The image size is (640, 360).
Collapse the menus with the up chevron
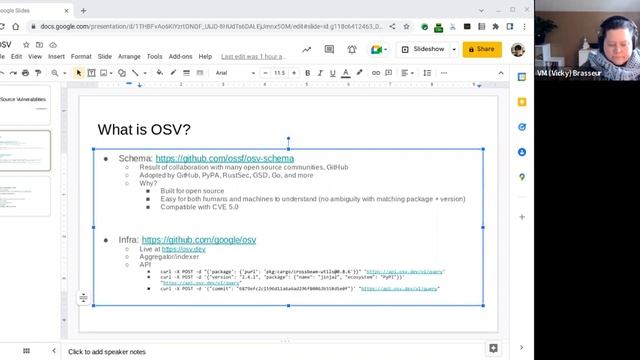501,73
